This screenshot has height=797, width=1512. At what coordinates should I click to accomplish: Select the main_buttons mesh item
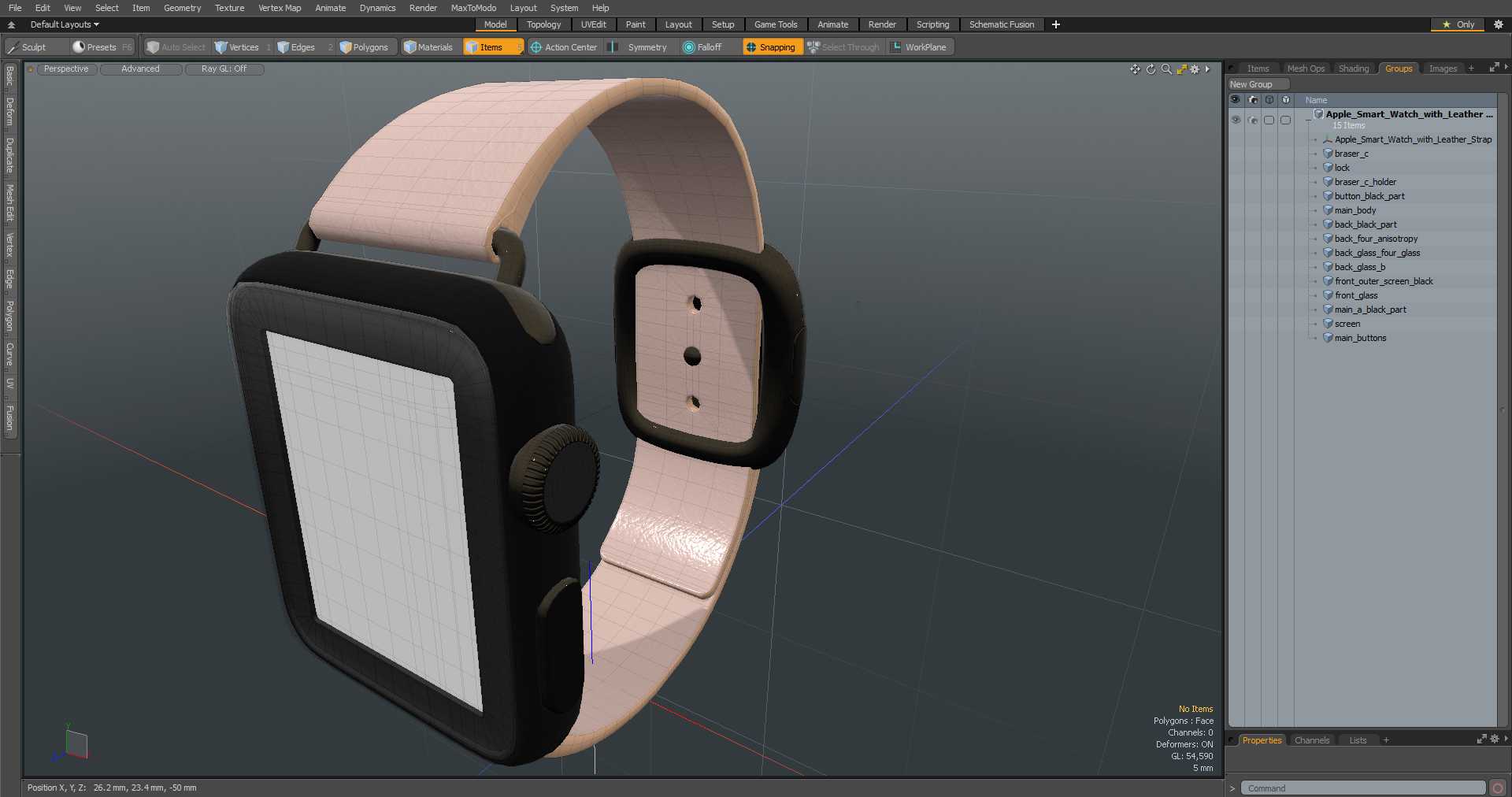pyautogui.click(x=1360, y=339)
